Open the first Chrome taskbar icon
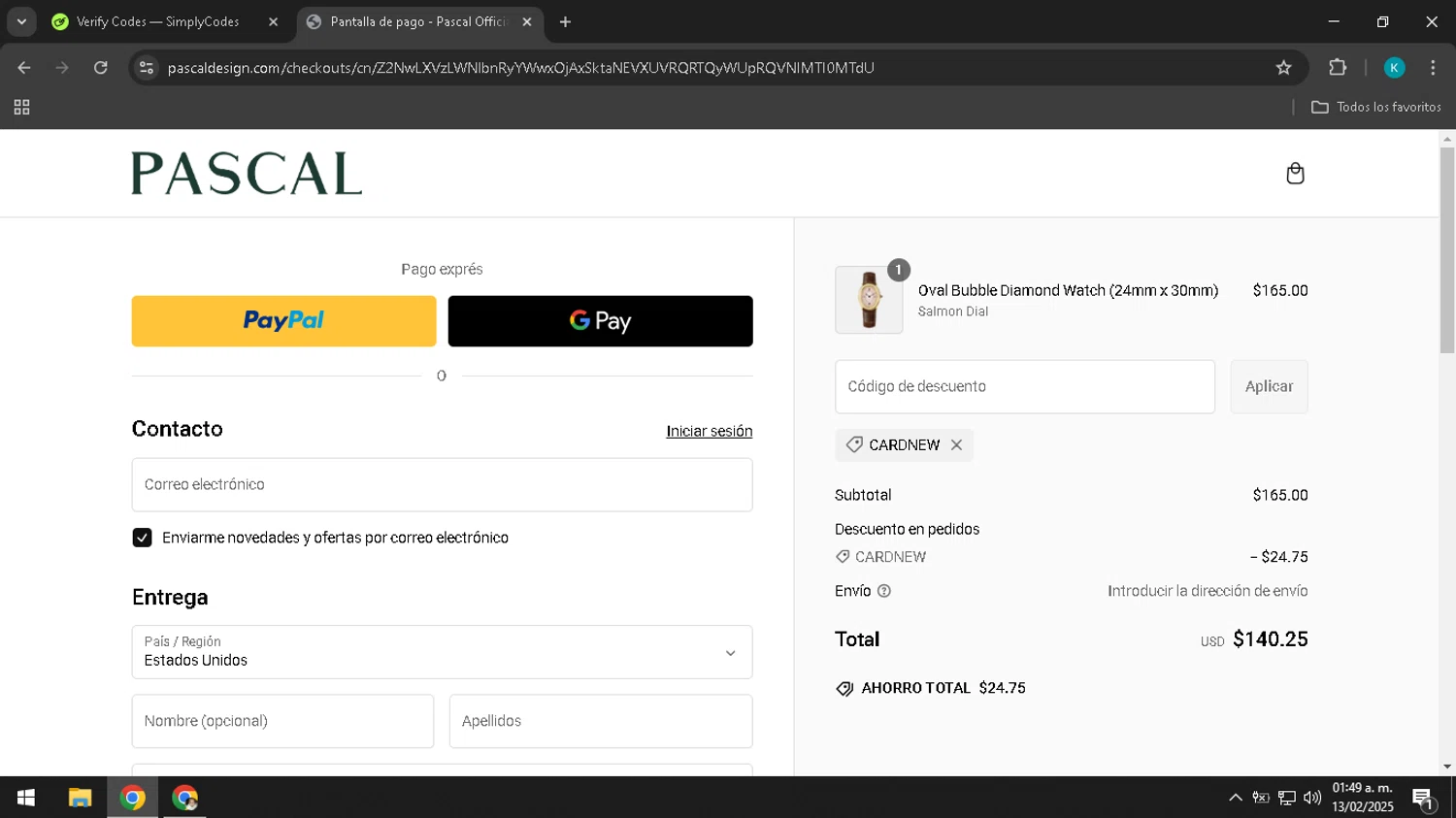1456x818 pixels. (x=133, y=798)
